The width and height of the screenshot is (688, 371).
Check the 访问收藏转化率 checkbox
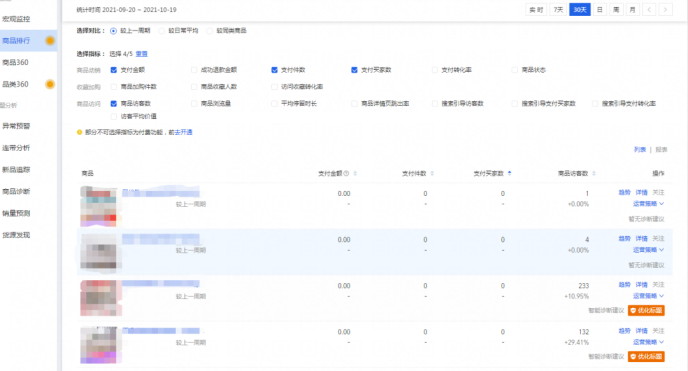tap(274, 87)
